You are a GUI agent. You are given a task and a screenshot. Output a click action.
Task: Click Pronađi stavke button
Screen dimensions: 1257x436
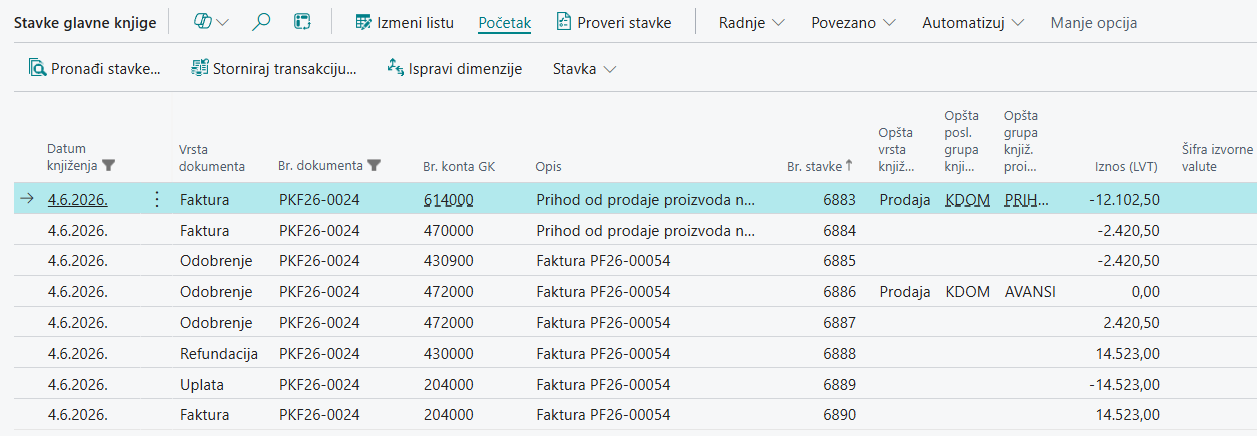click(x=94, y=69)
